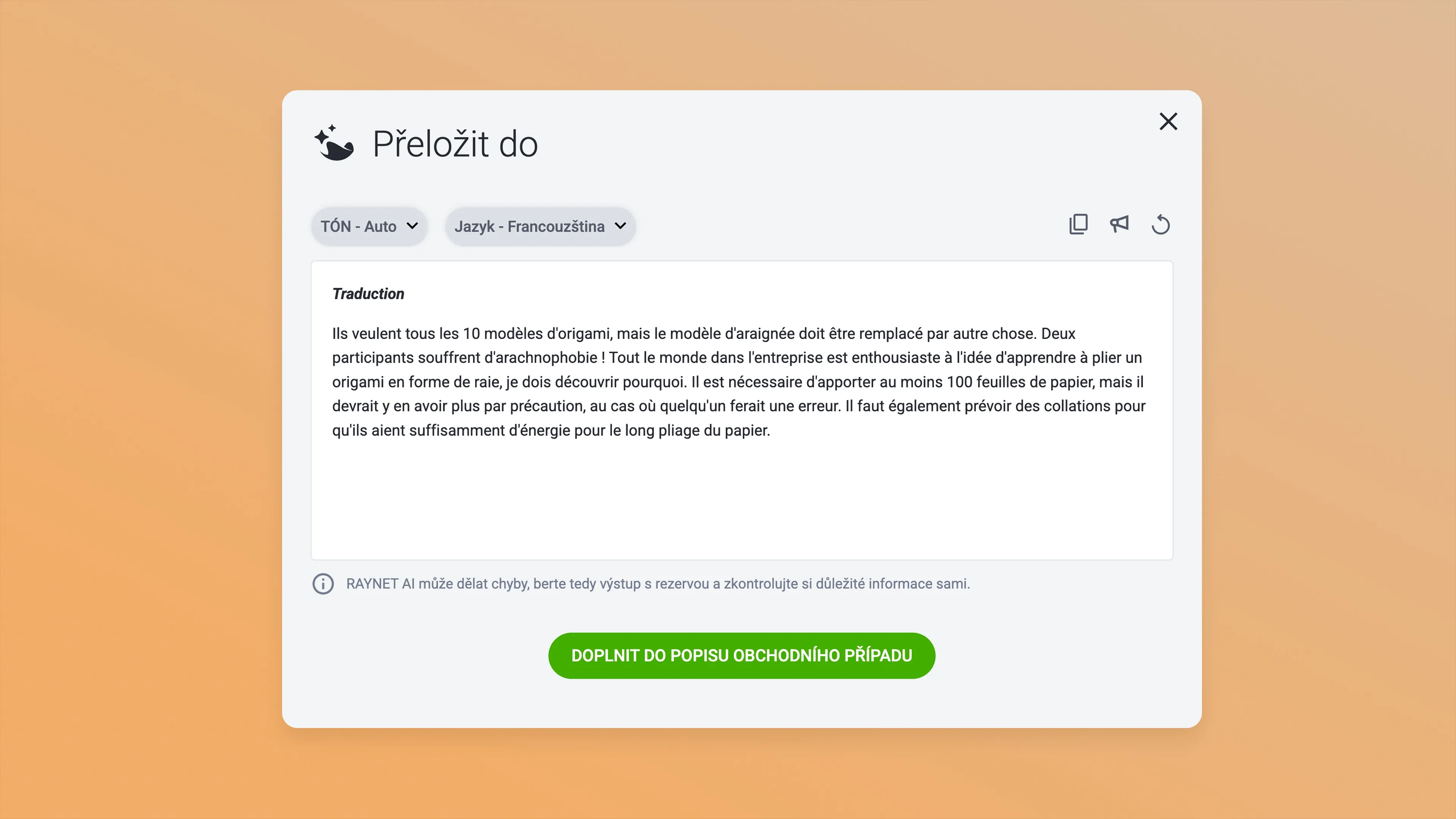The width and height of the screenshot is (1456, 819).
Task: Click the RAYNET AI disclaimer text
Action: (x=657, y=584)
